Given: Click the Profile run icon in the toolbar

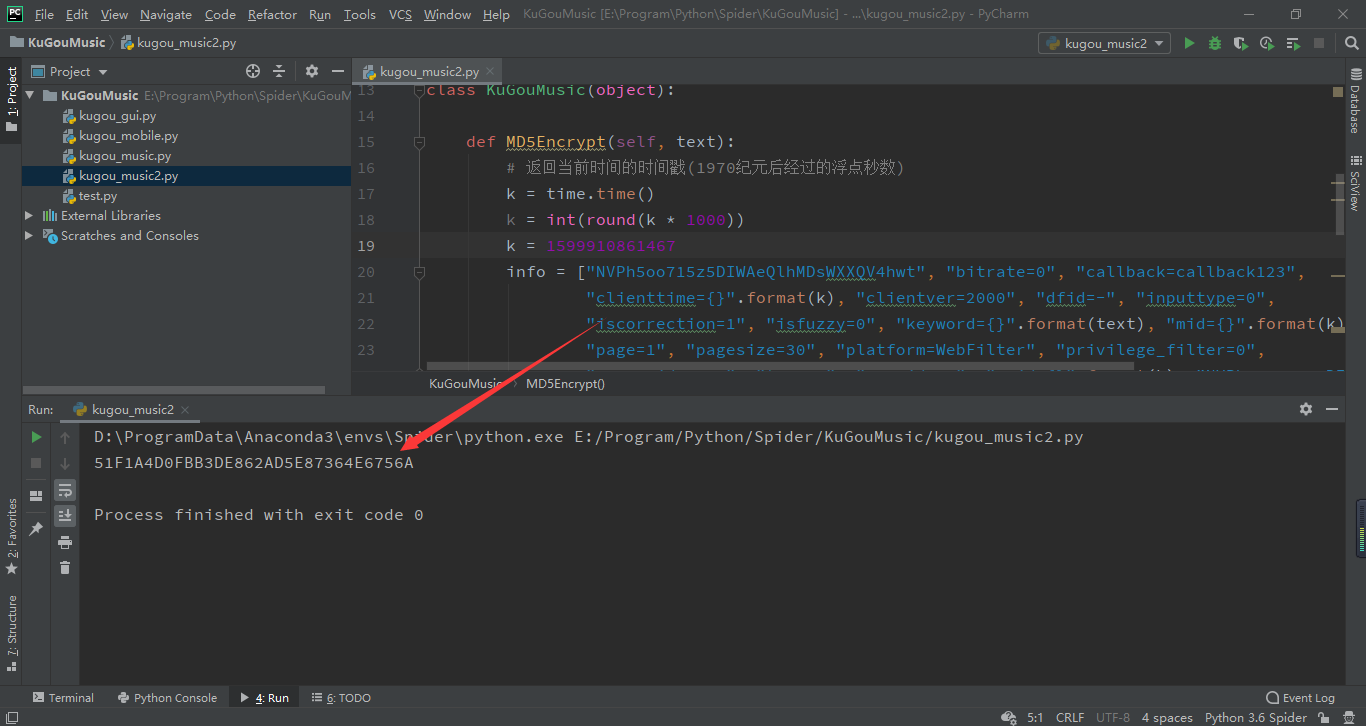Looking at the screenshot, I should 1267,43.
